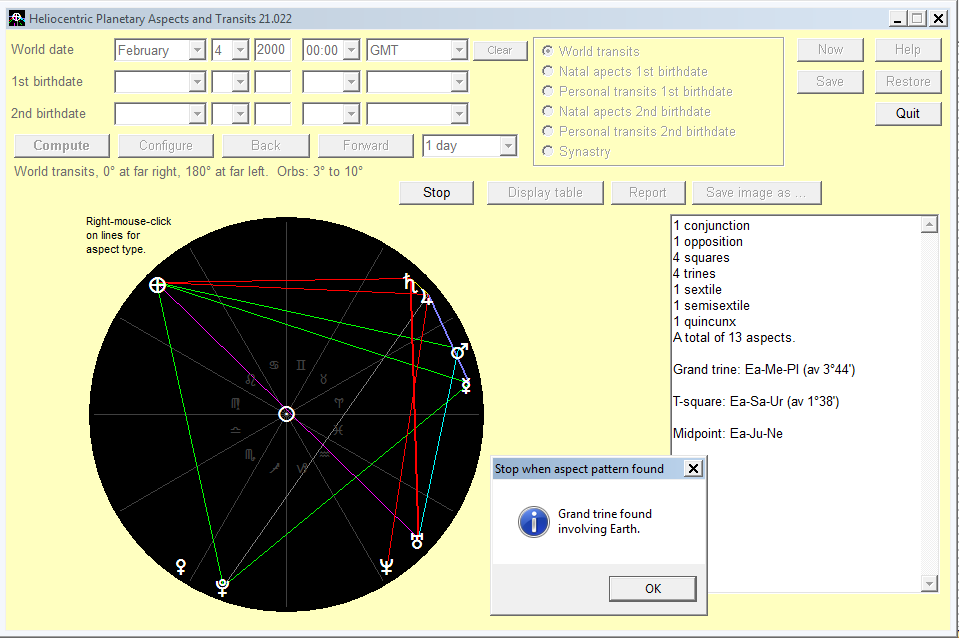Click the aspects list scroll down arrow
This screenshot has width=959, height=638.
(929, 584)
